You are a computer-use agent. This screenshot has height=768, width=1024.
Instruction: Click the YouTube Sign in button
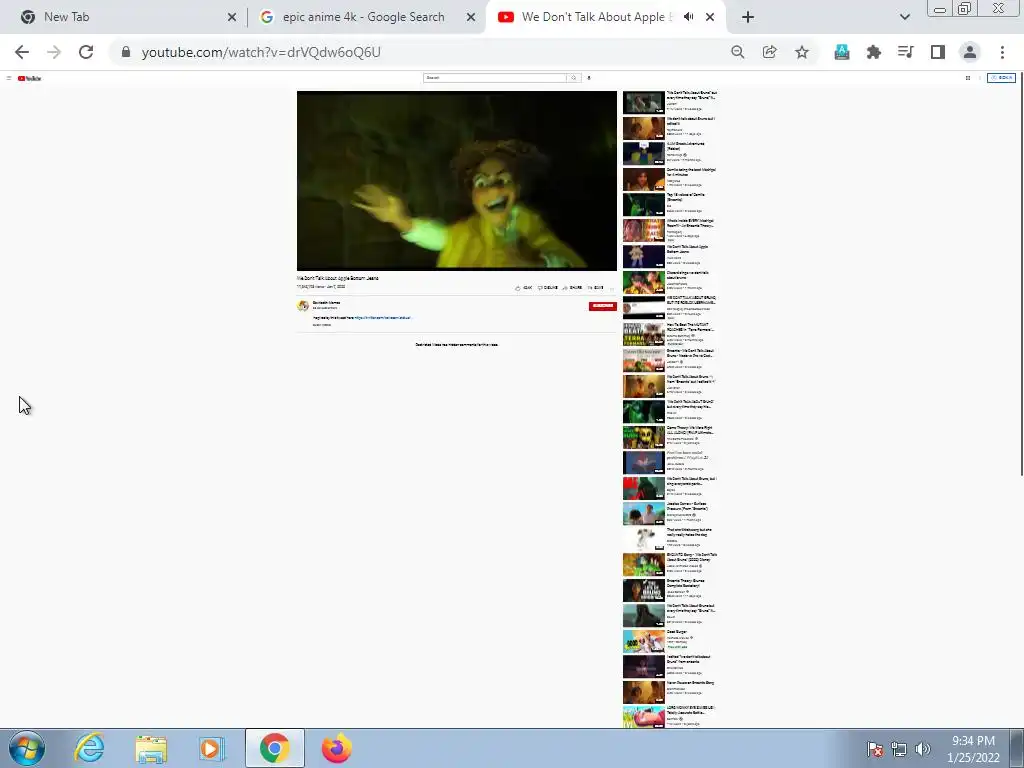point(1001,78)
